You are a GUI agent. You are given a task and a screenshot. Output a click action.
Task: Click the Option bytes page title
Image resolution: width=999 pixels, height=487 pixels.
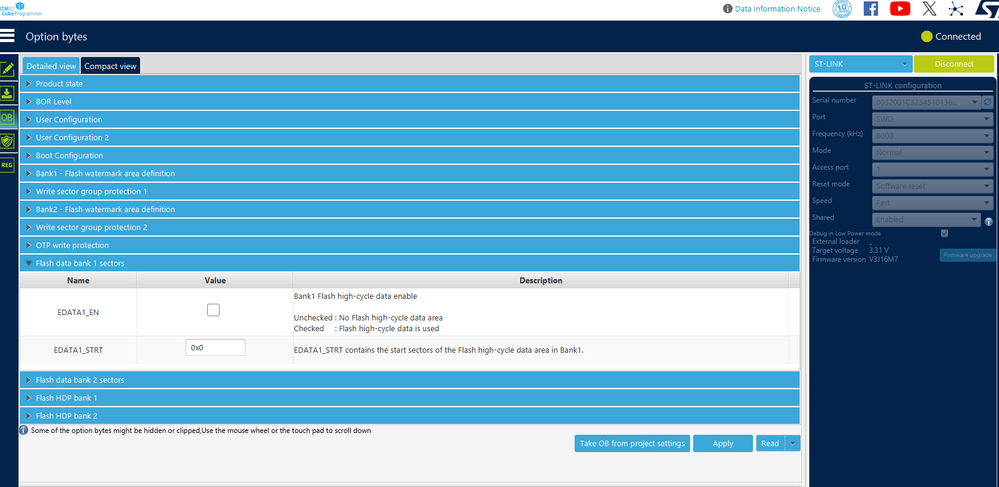[56, 37]
